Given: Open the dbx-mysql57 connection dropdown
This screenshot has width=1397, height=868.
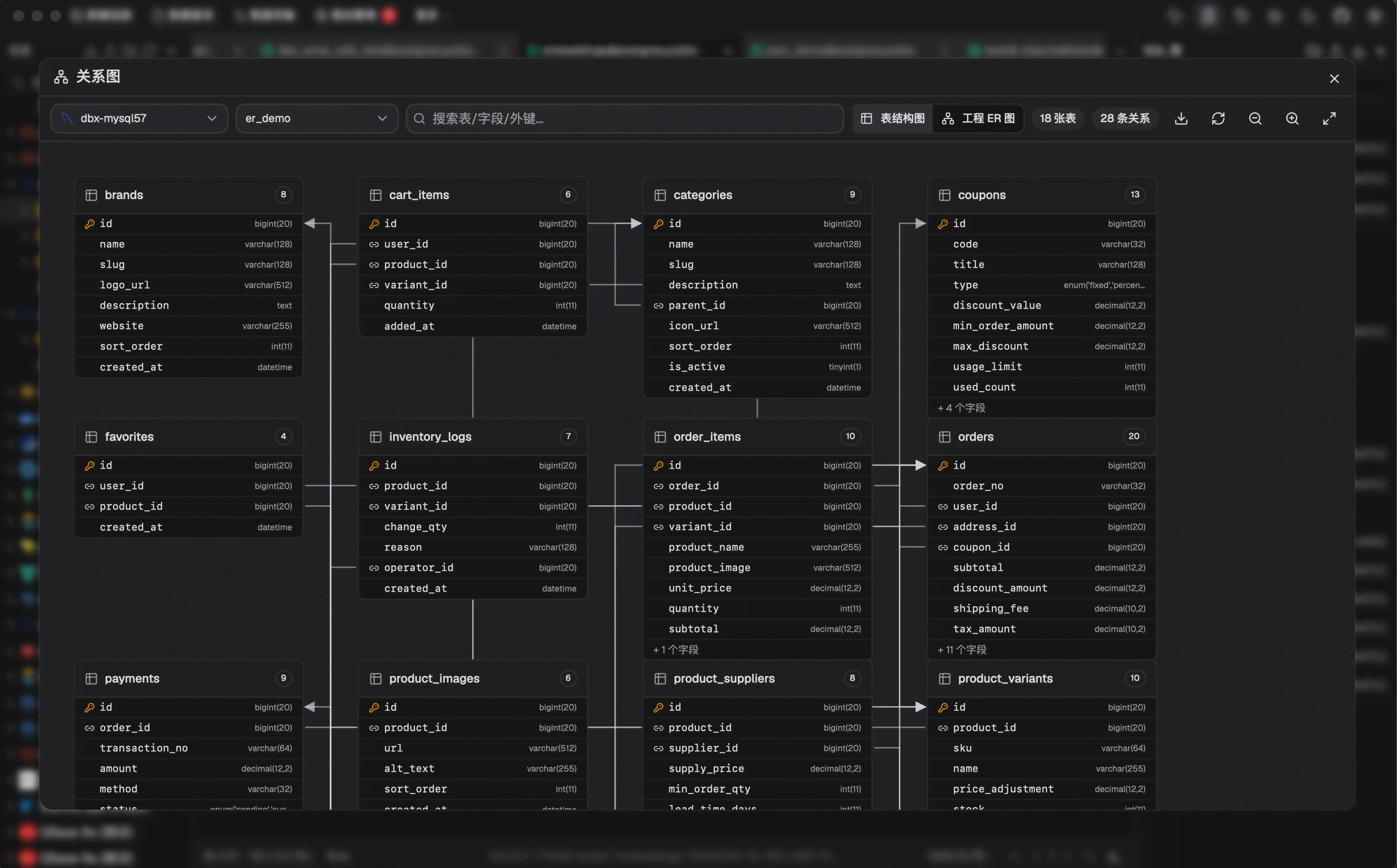Looking at the screenshot, I should click(139, 118).
